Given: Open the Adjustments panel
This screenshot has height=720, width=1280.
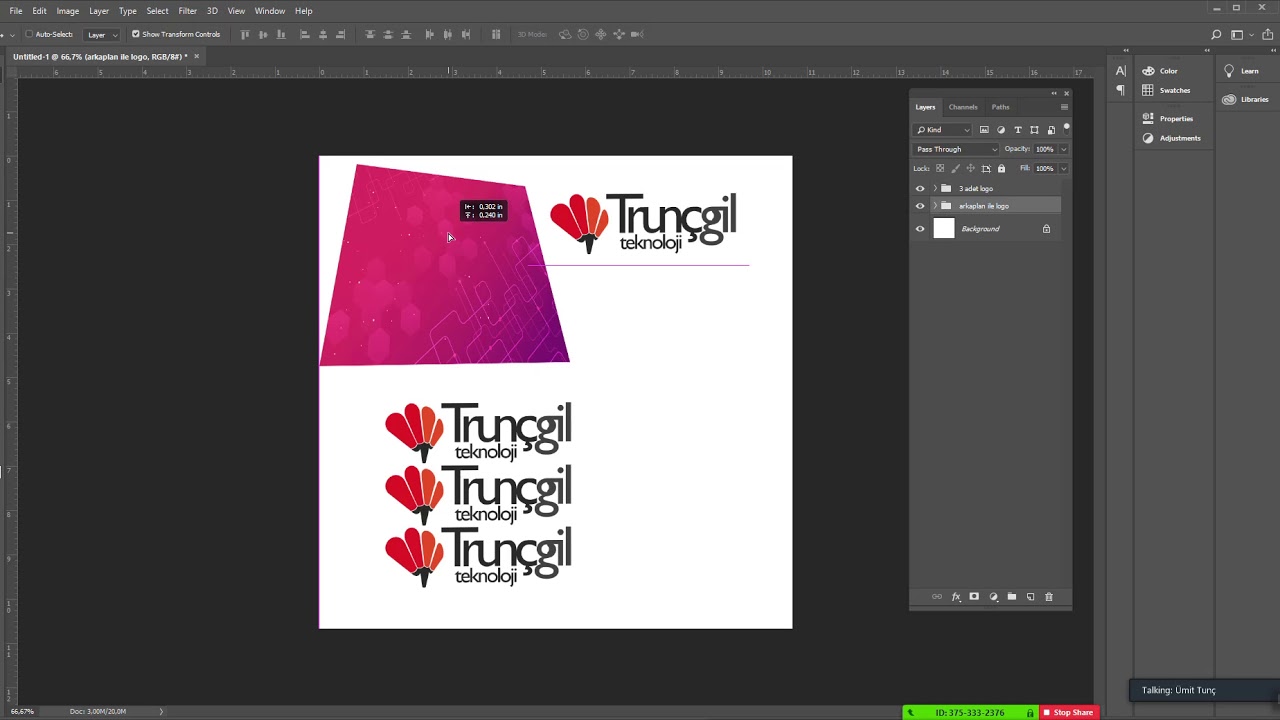Looking at the screenshot, I should click(1171, 138).
